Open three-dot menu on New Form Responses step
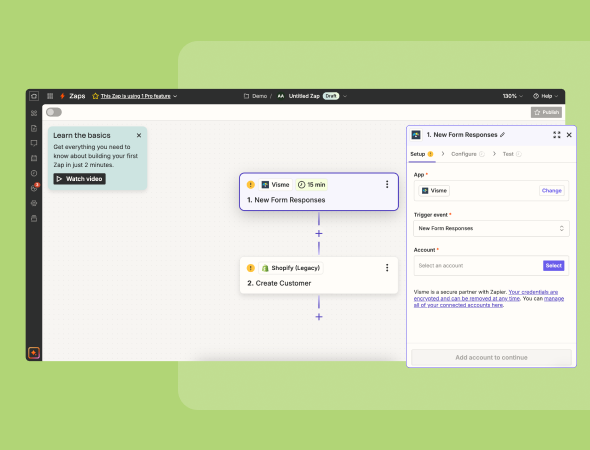Viewport: 590px width, 450px height. pyautogui.click(x=387, y=184)
